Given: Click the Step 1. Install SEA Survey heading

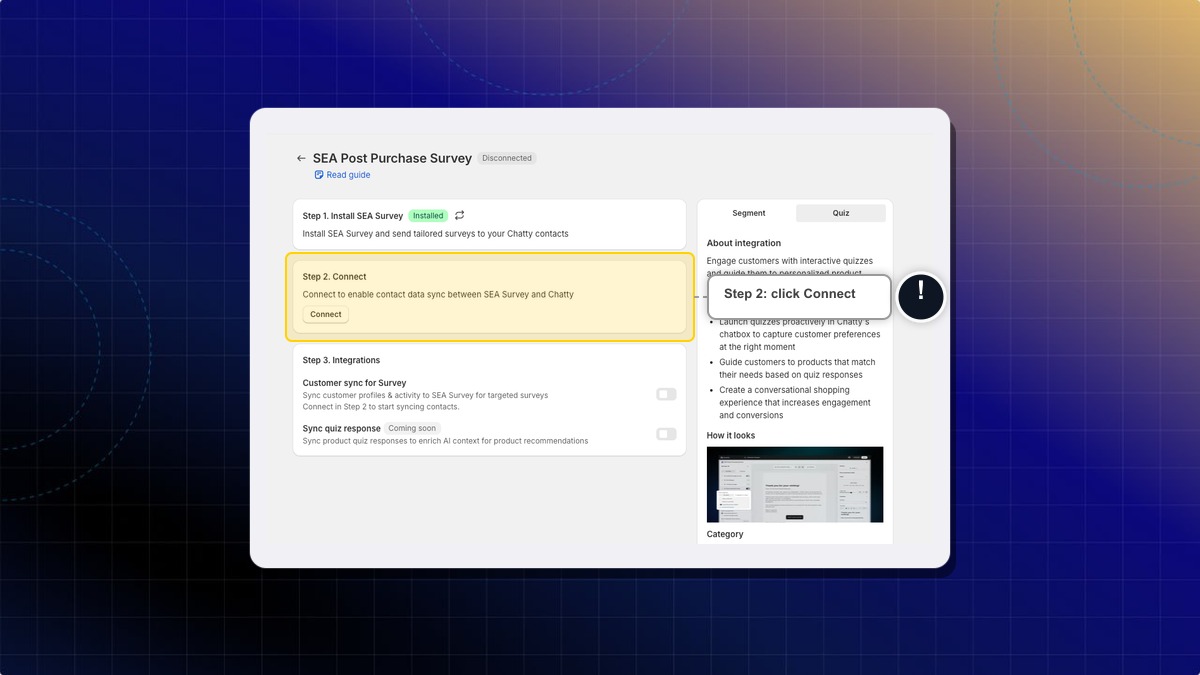Looking at the screenshot, I should click(x=353, y=216).
